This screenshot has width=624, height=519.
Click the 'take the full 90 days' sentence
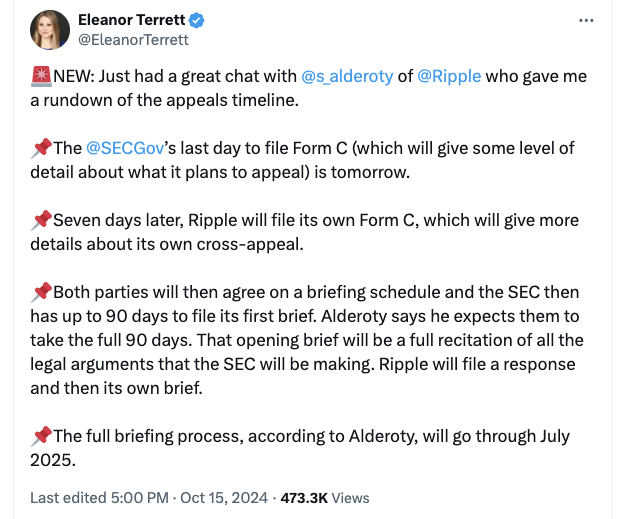tap(110, 341)
